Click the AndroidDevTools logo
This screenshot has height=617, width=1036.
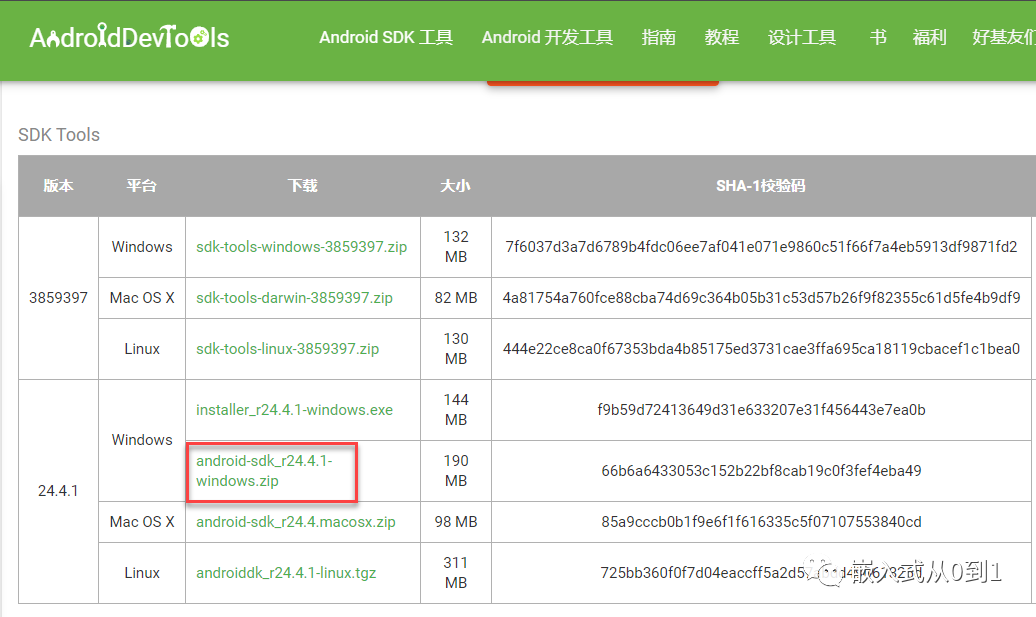[x=129, y=38]
